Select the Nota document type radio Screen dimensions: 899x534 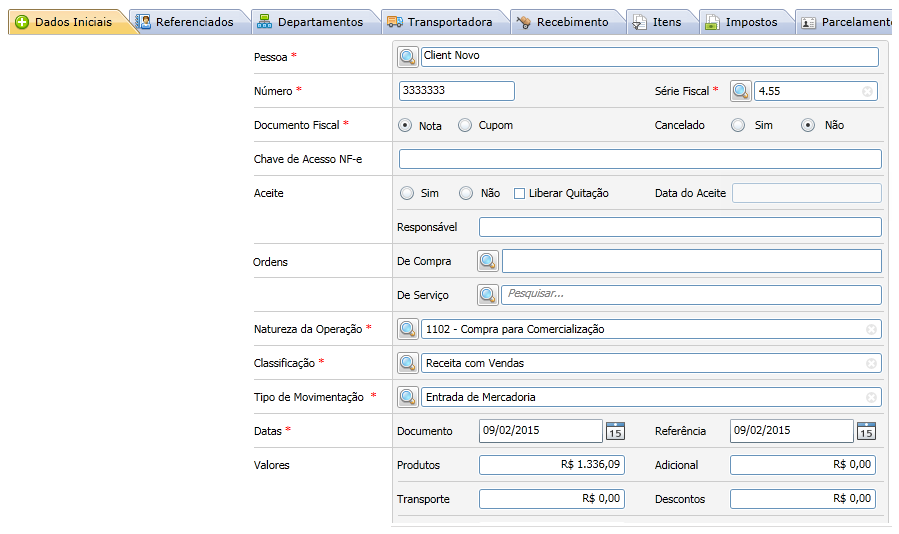(405, 125)
